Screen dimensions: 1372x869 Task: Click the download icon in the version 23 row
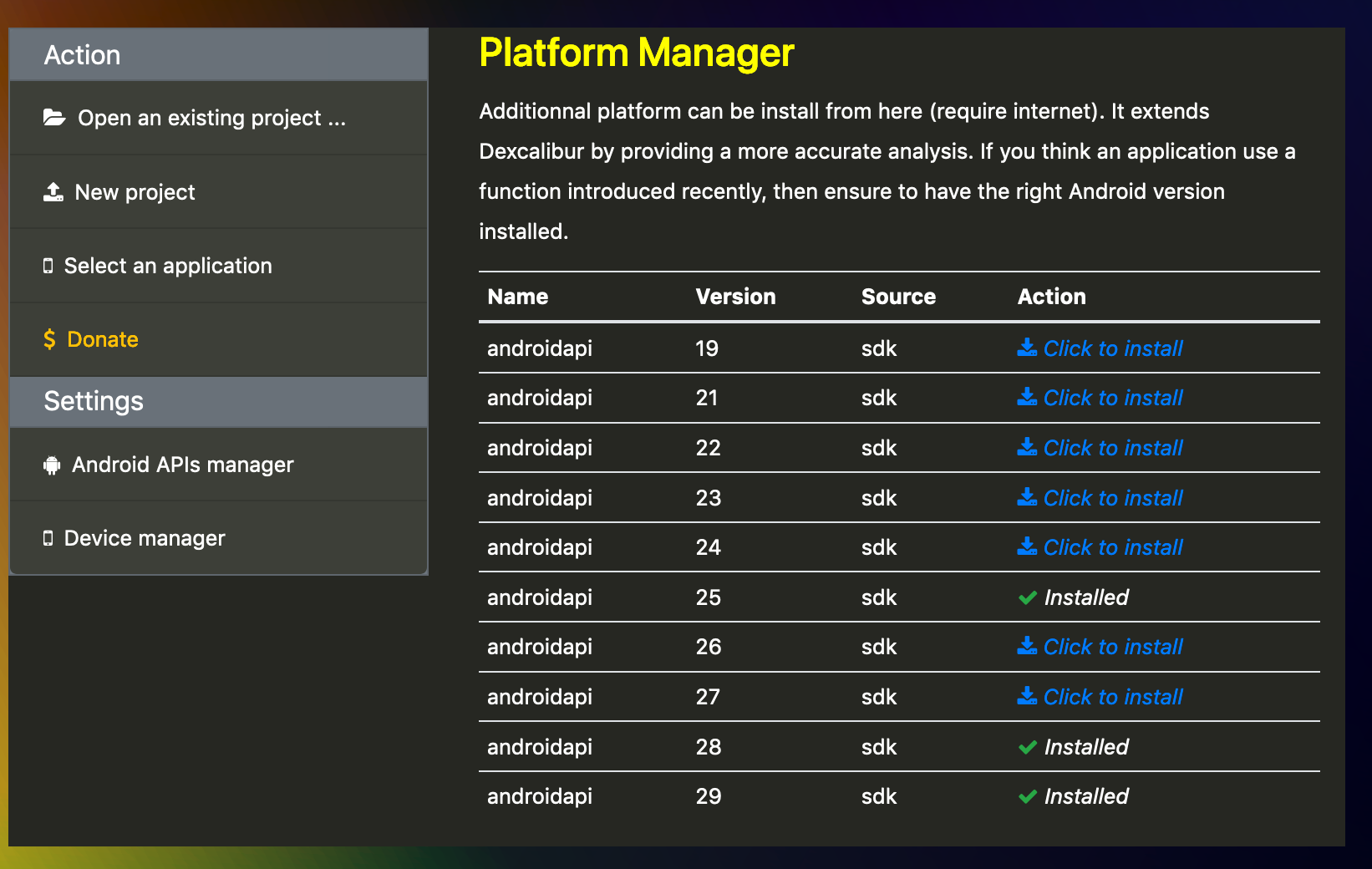pos(1027,497)
